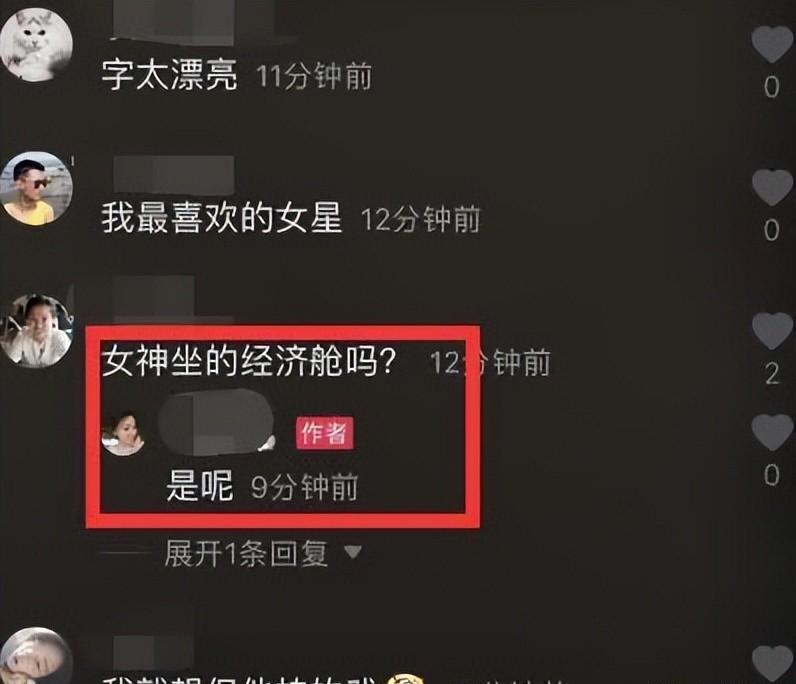Open the author's small avatar in reply
This screenshot has width=796, height=684.
(123, 434)
